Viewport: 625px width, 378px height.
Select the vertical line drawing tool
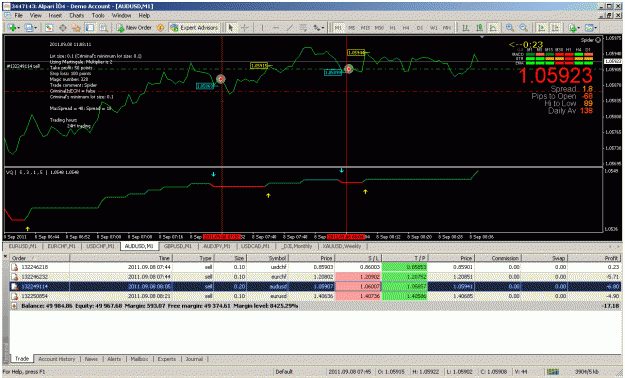pyautogui.click(x=262, y=28)
